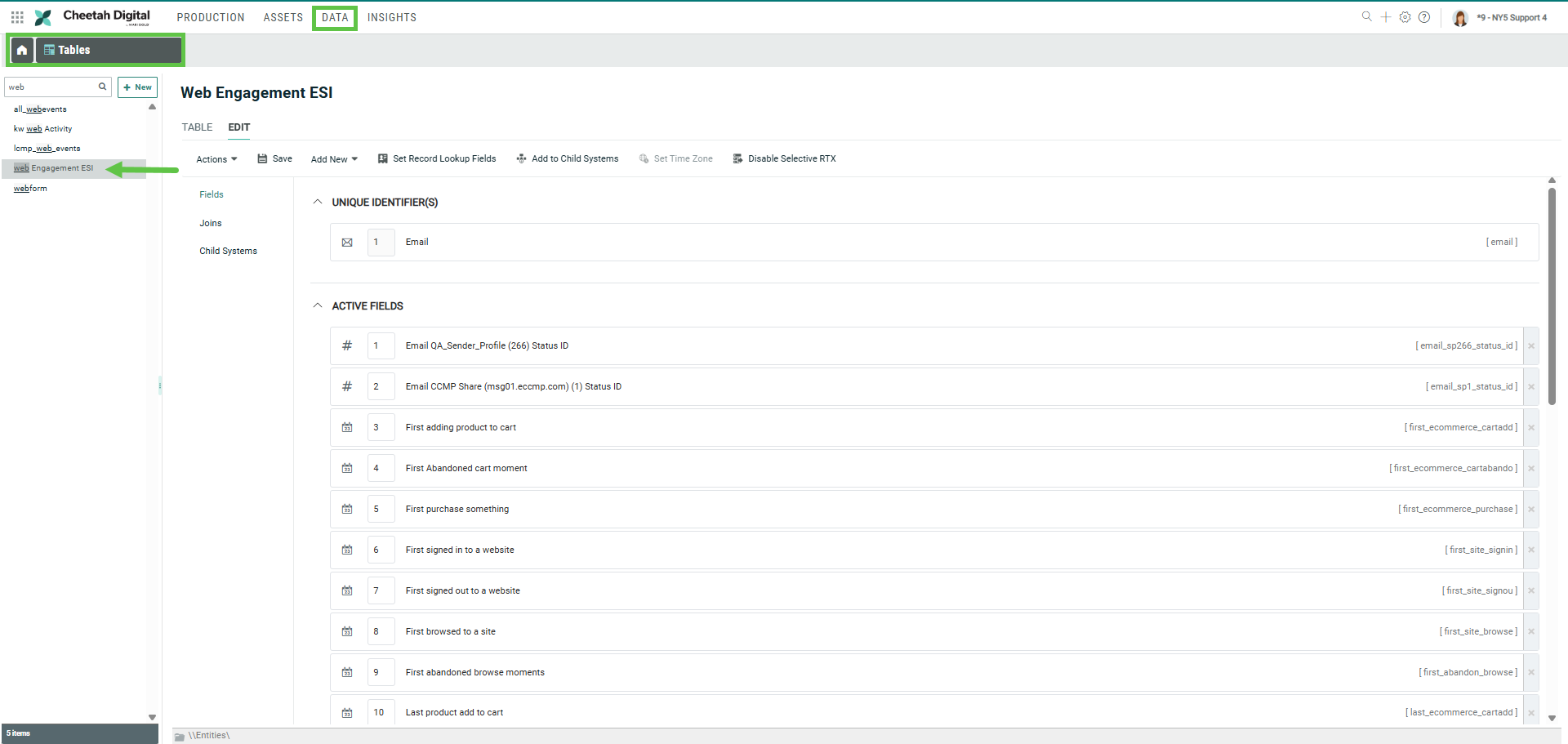Remove the First adding product to cart field

tap(1531, 428)
